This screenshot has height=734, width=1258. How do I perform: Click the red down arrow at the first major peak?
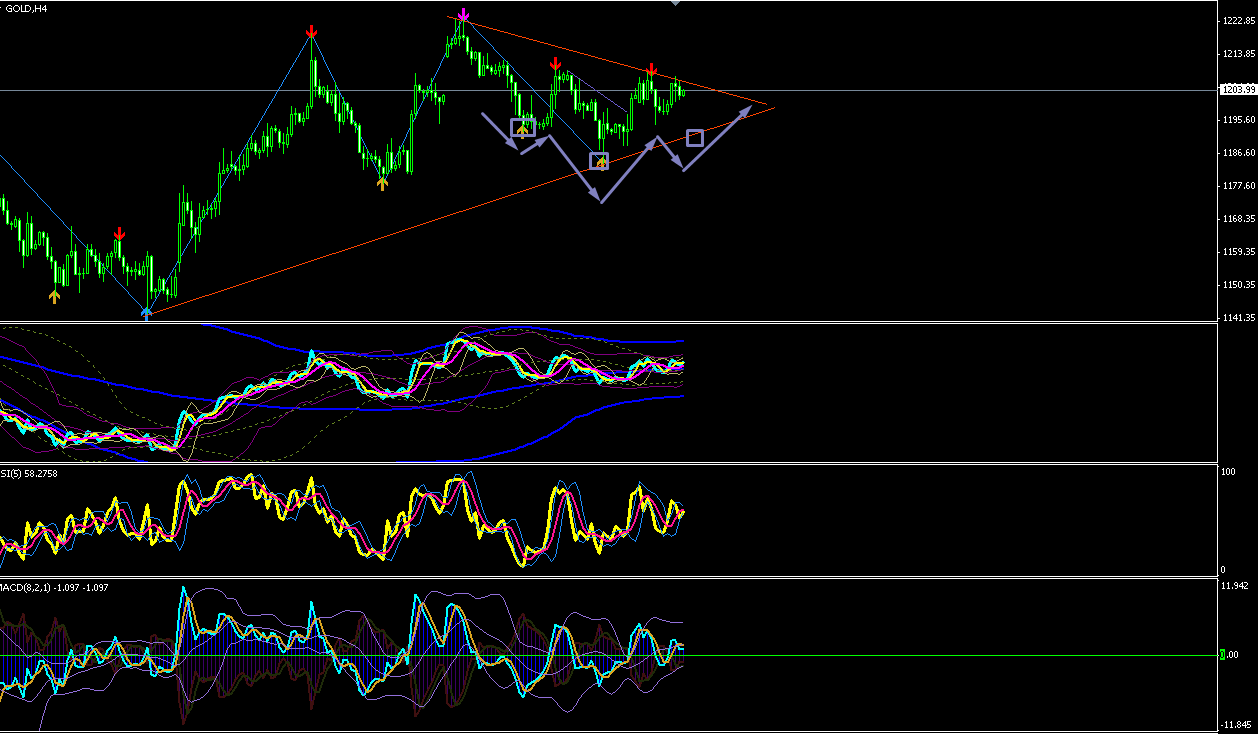[312, 34]
